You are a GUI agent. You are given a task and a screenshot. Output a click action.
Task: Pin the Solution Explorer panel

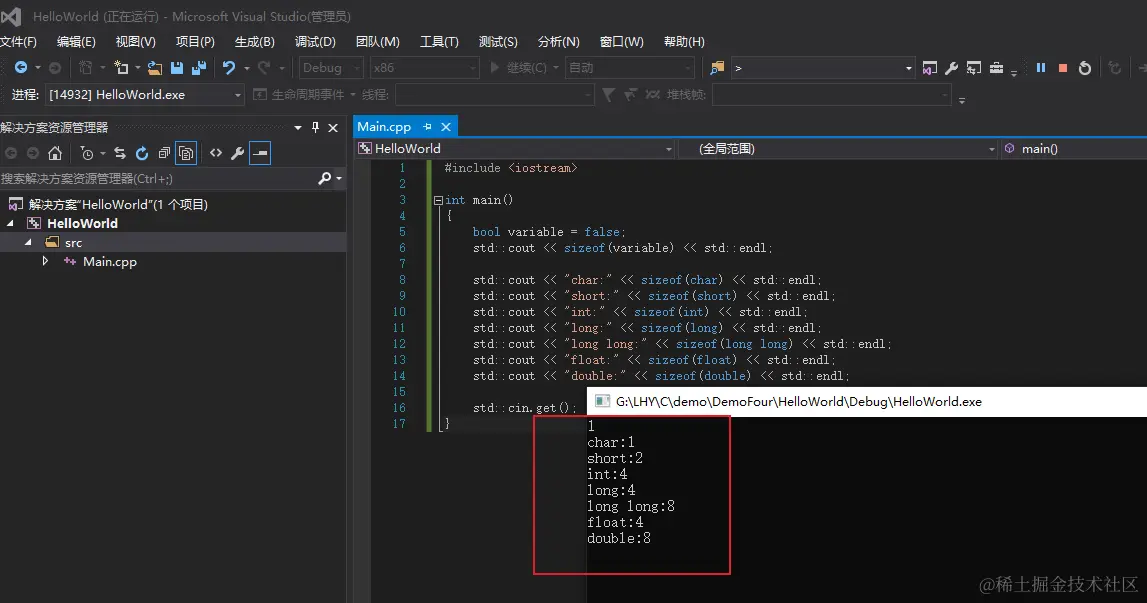[315, 127]
